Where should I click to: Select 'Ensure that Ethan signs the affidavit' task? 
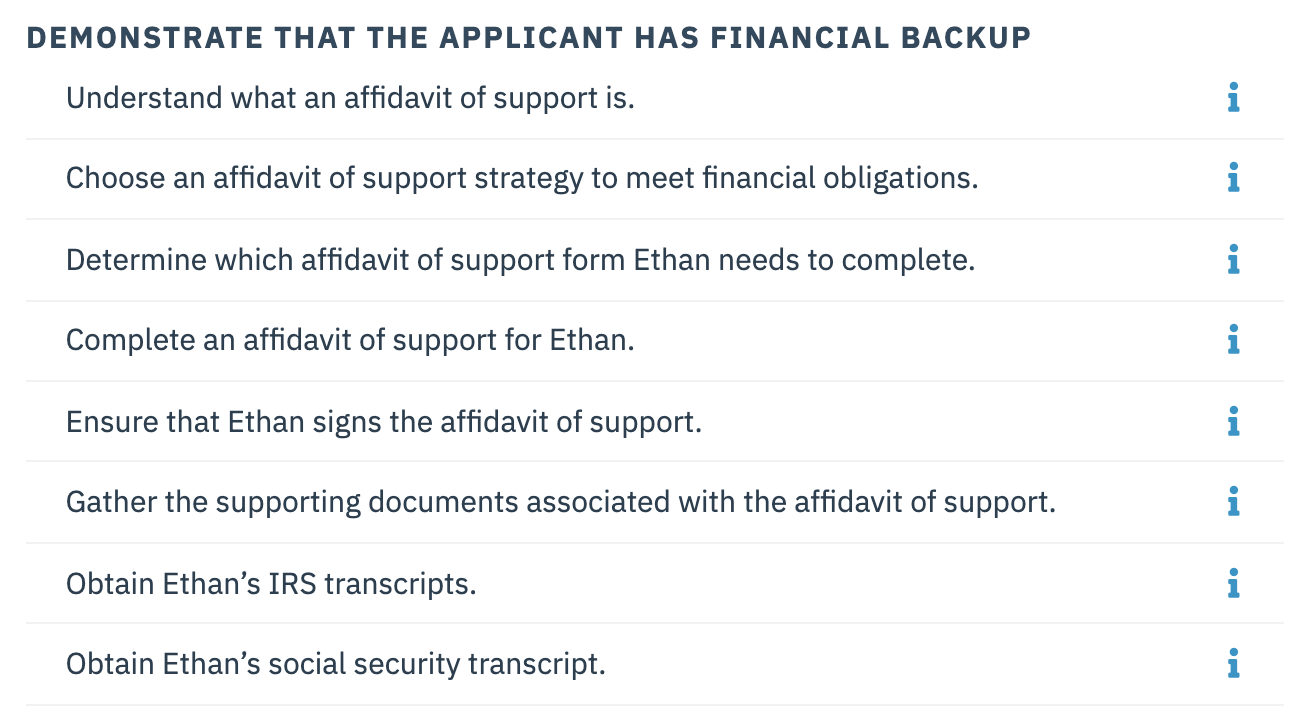coord(384,422)
